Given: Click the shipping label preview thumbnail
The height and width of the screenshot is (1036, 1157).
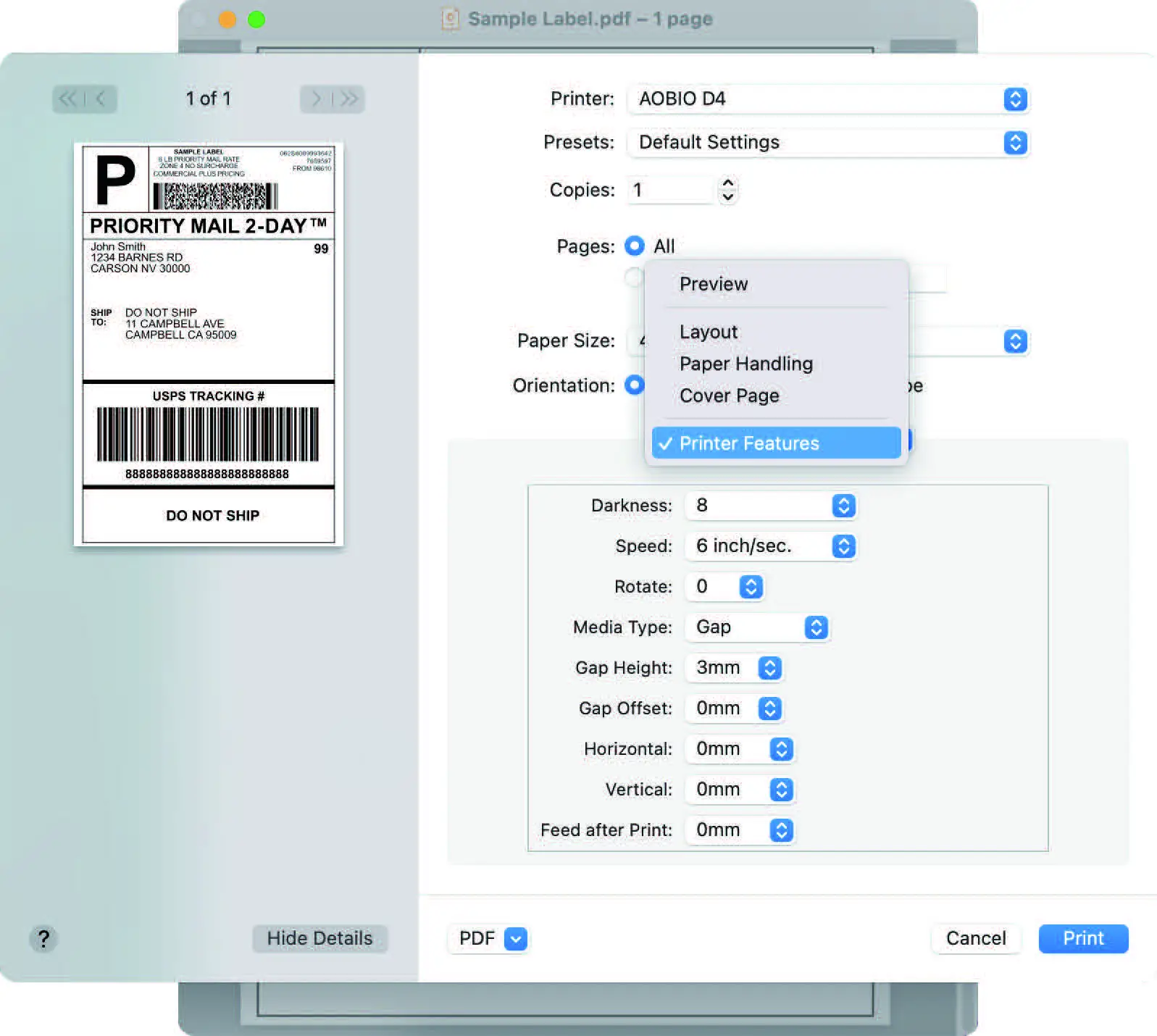Looking at the screenshot, I should [209, 344].
